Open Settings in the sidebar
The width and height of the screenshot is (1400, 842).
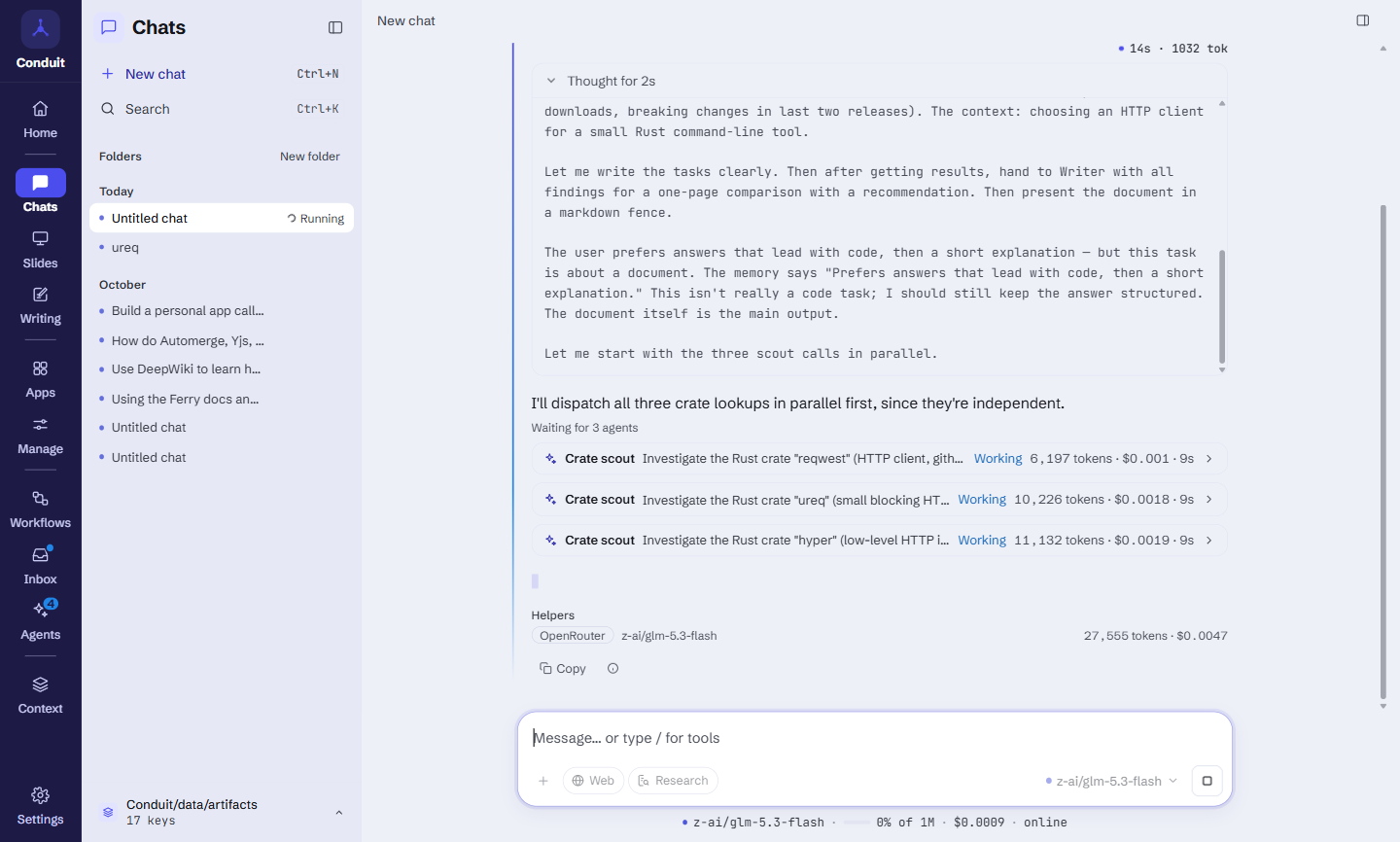point(40,806)
